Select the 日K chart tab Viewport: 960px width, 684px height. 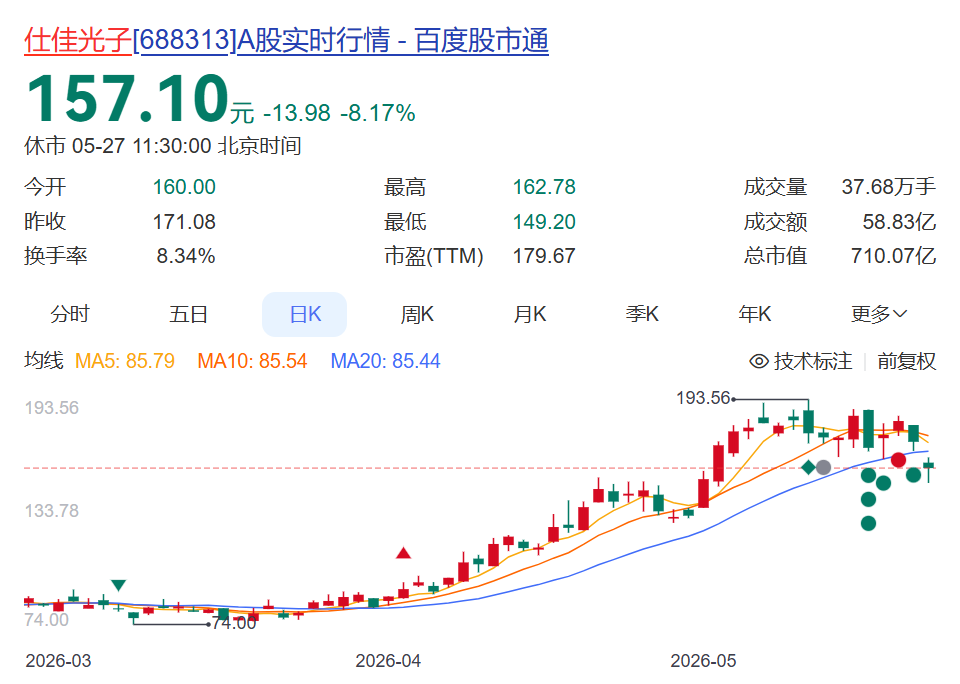tap(305, 314)
